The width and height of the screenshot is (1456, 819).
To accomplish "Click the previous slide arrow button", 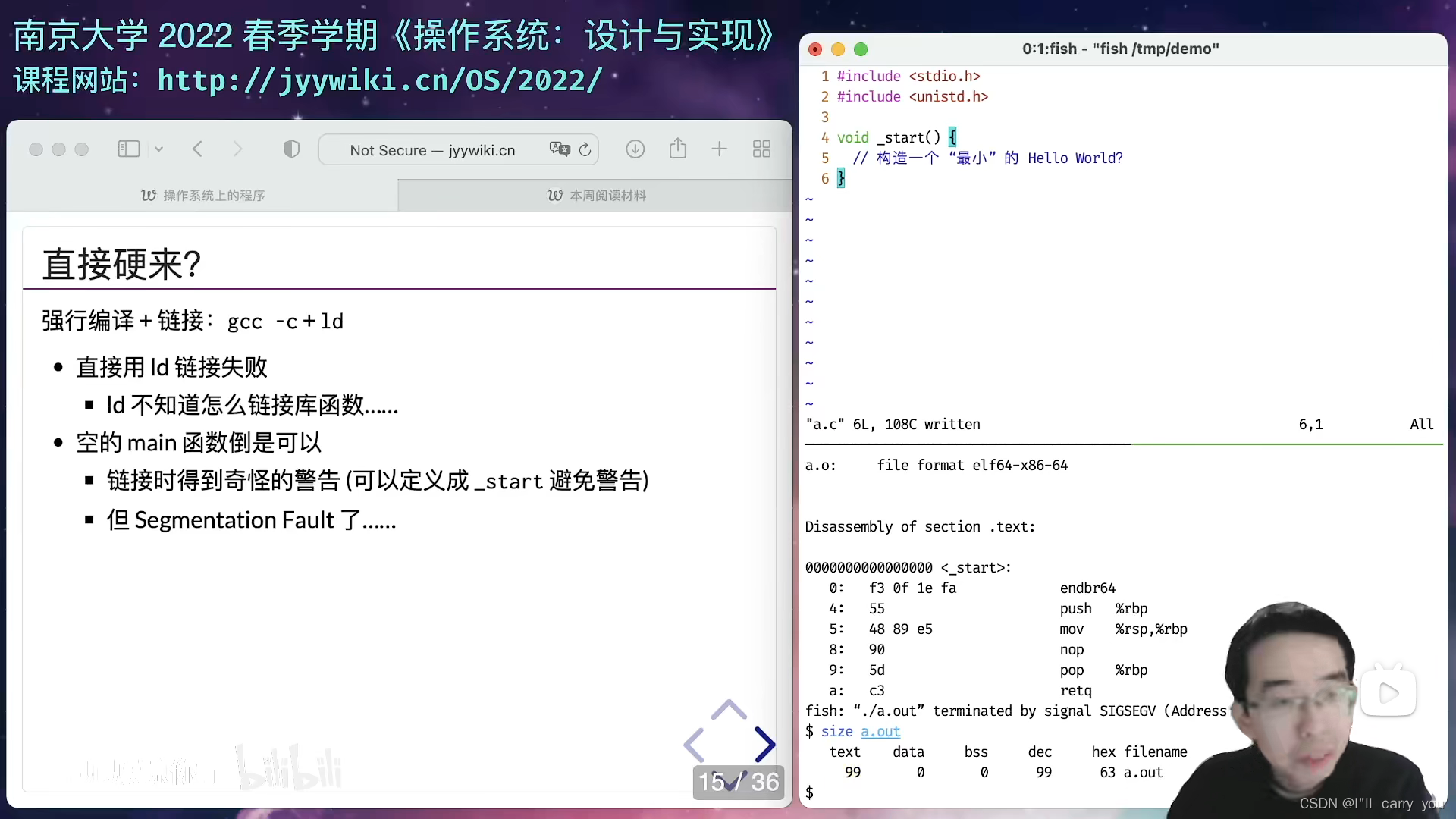I will coord(696,744).
